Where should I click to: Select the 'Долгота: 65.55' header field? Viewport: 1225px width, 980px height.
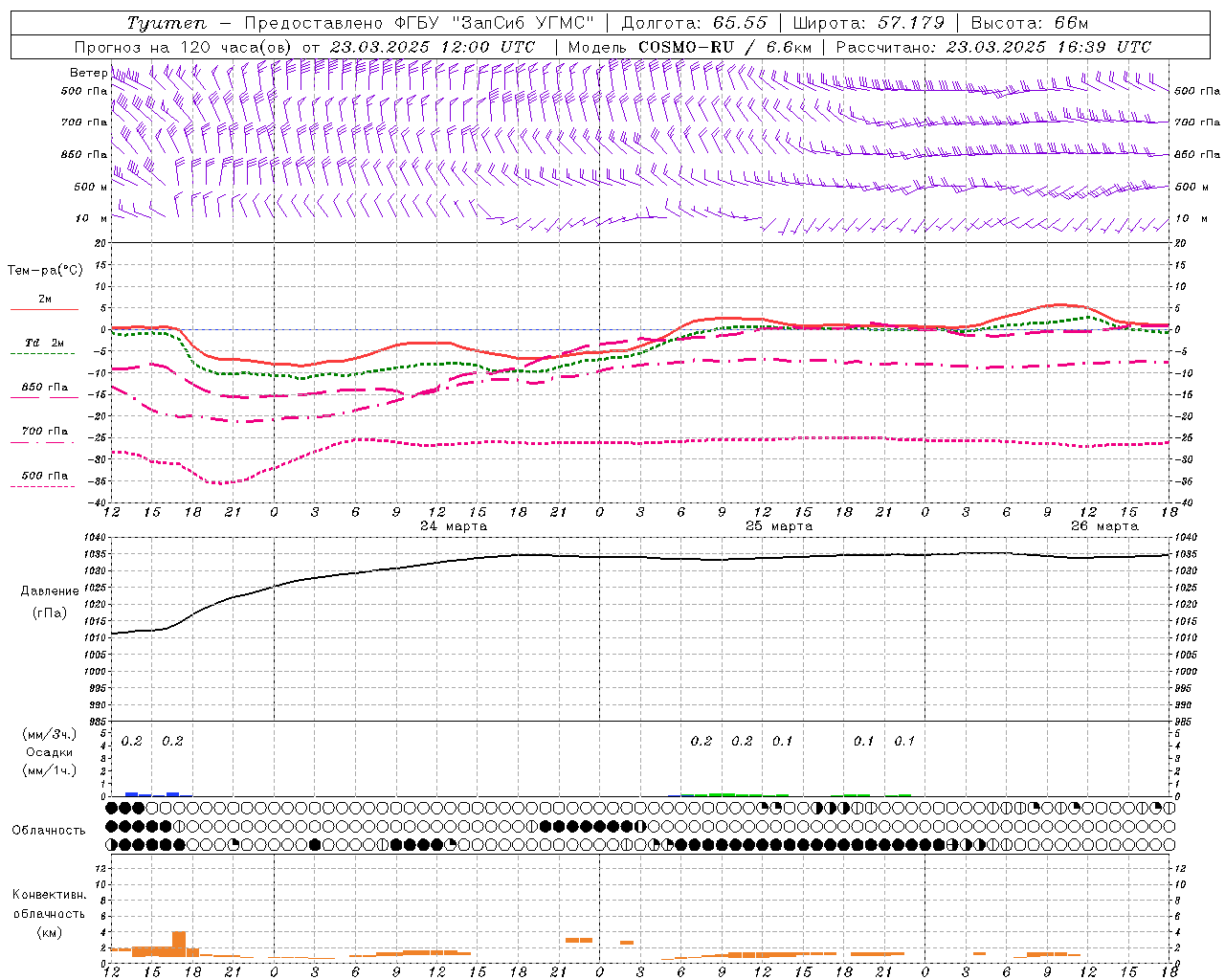coord(694,23)
